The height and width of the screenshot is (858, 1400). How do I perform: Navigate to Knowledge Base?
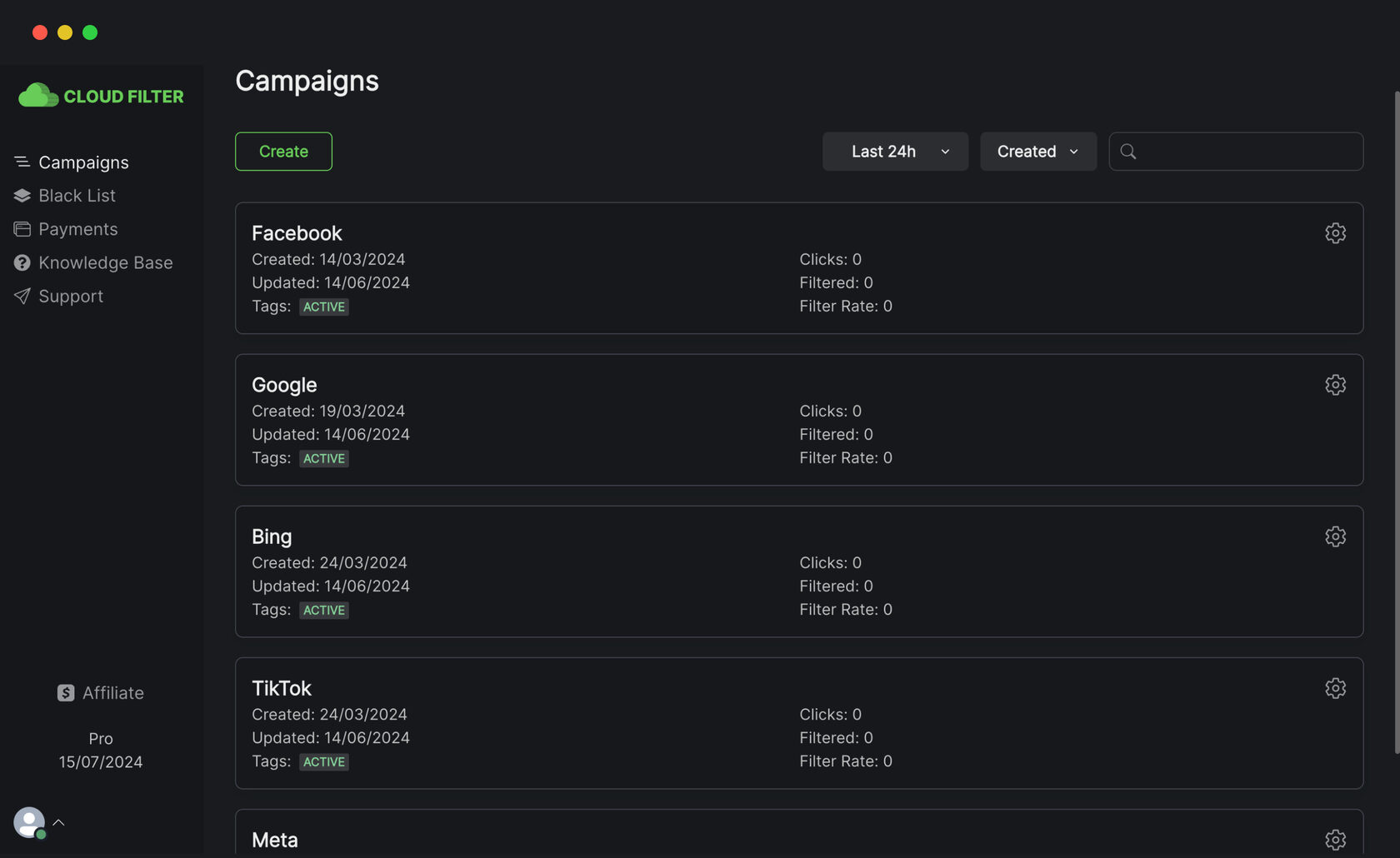105,262
